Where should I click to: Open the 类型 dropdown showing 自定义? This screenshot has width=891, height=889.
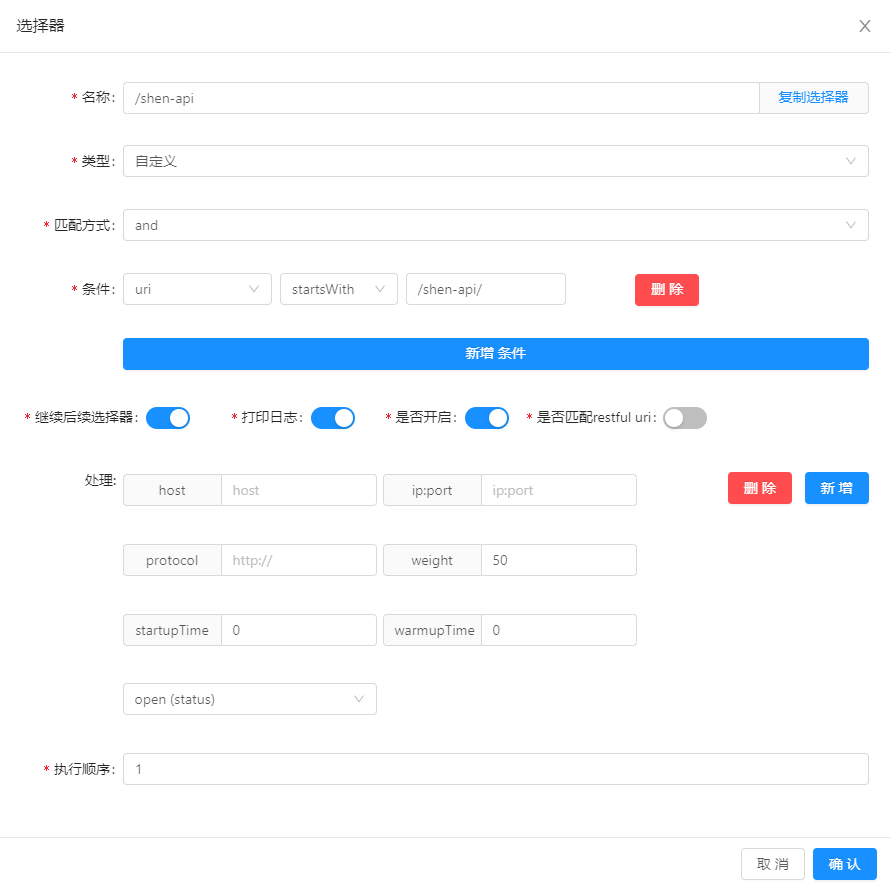click(x=495, y=161)
